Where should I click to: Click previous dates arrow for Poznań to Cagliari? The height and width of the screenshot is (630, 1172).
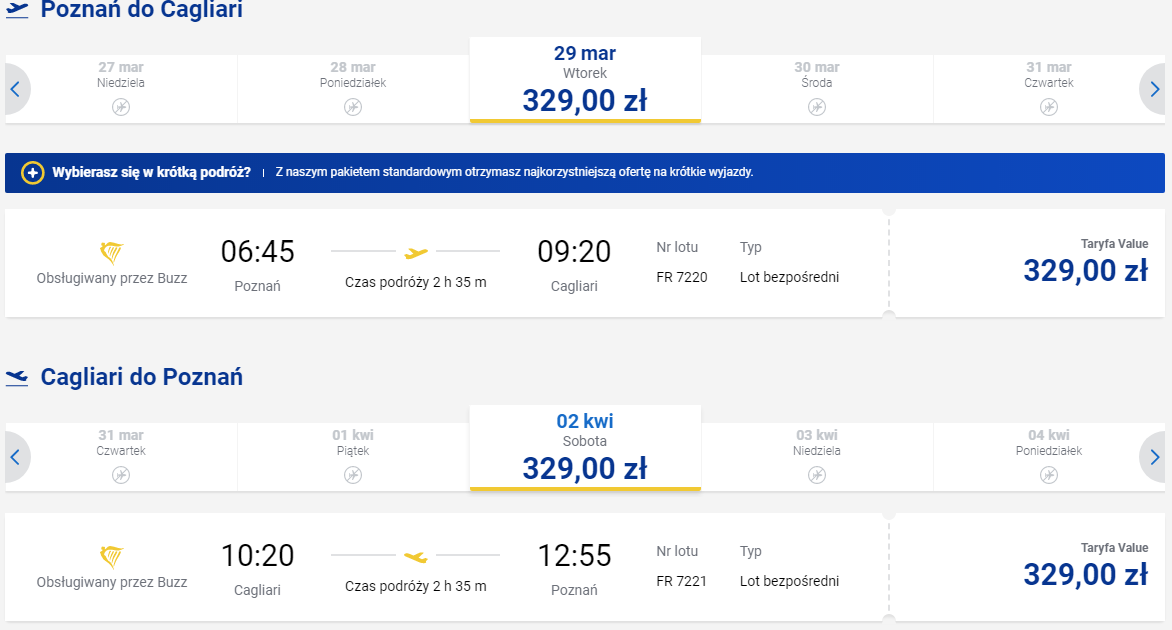16,90
